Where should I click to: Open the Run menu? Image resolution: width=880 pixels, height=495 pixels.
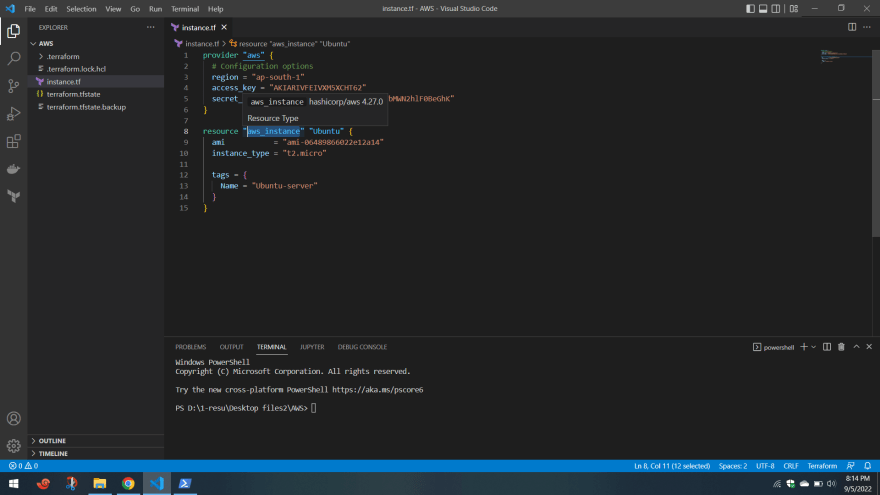point(155,8)
